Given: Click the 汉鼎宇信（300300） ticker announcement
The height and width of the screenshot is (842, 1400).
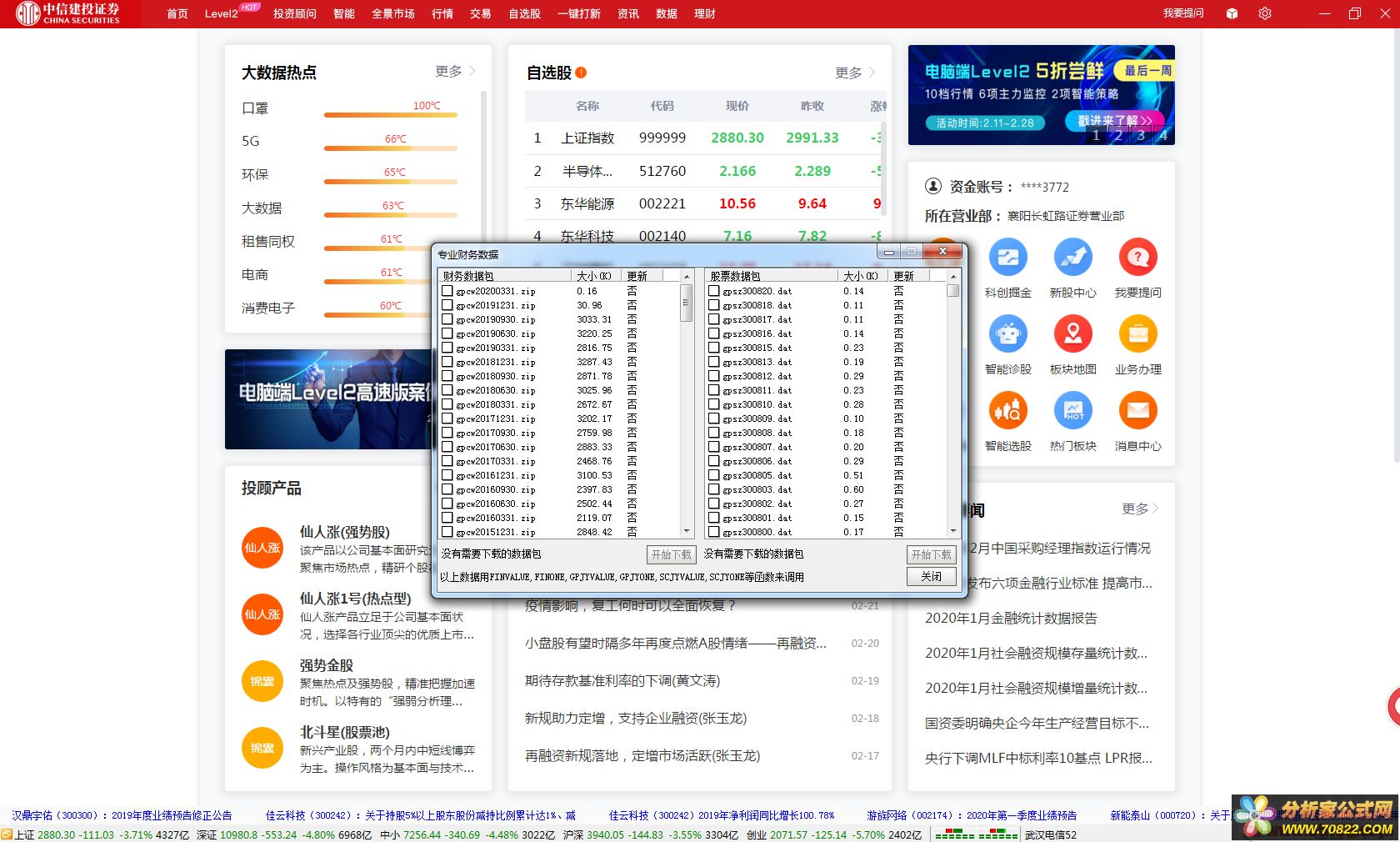Looking at the screenshot, I should pos(122,815).
